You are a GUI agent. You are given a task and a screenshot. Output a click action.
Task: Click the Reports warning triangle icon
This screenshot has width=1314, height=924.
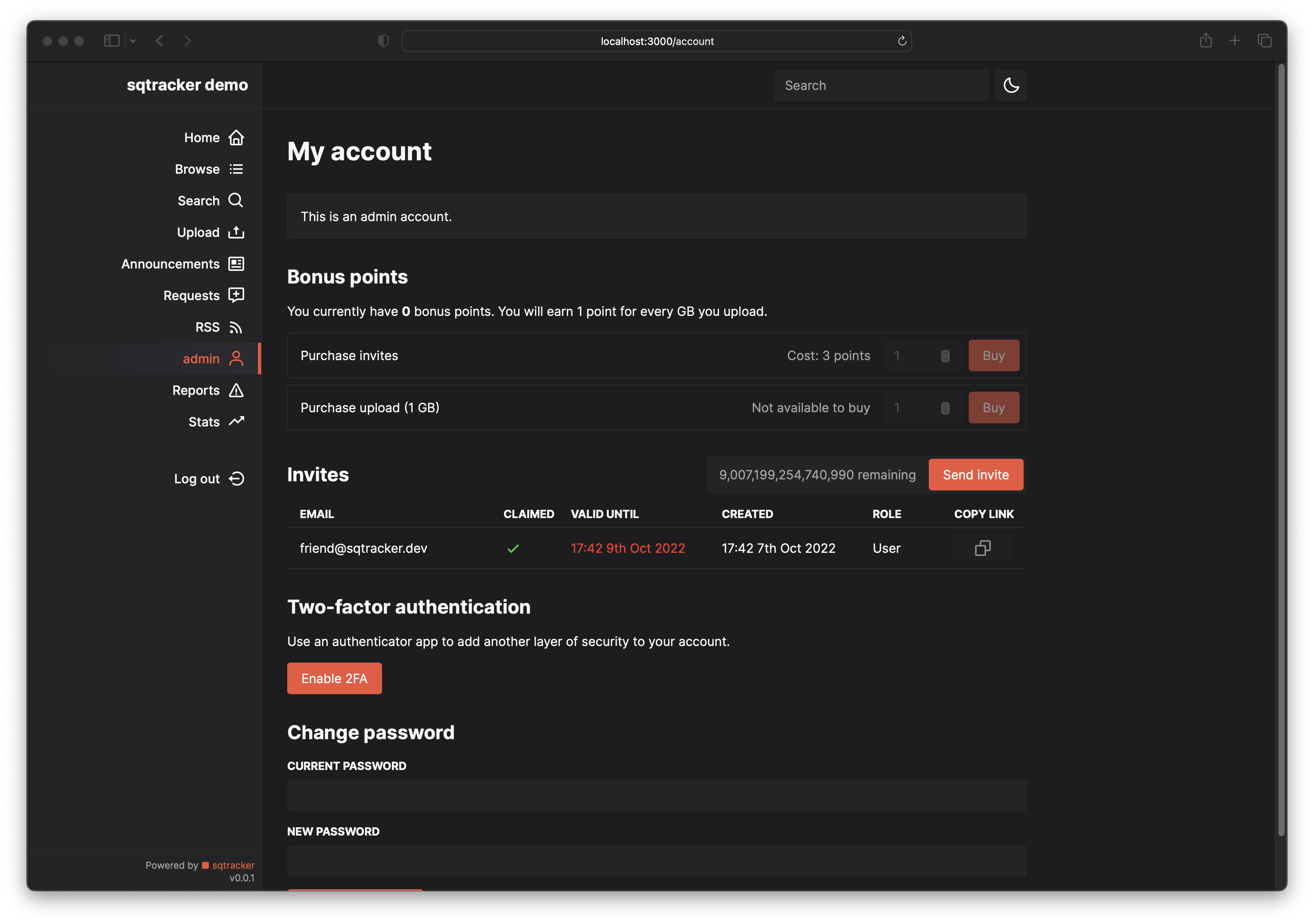click(x=236, y=390)
